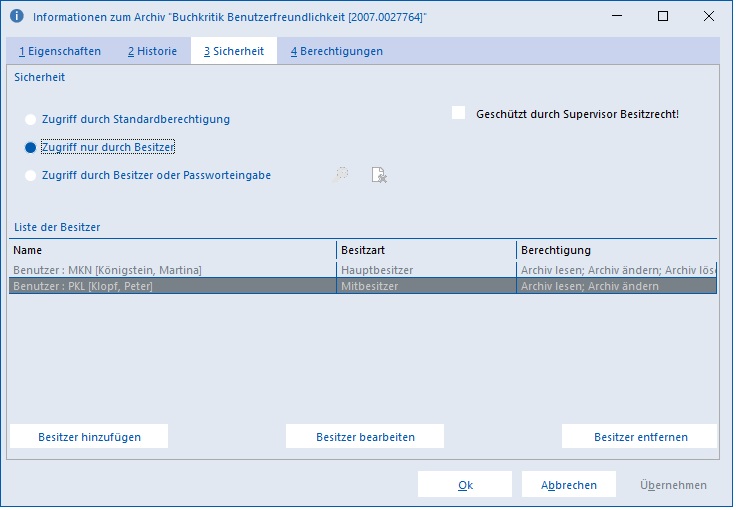The width and height of the screenshot is (736, 510).
Task: Remove owner via 'Besitzer entfernen'
Action: [x=640, y=437]
